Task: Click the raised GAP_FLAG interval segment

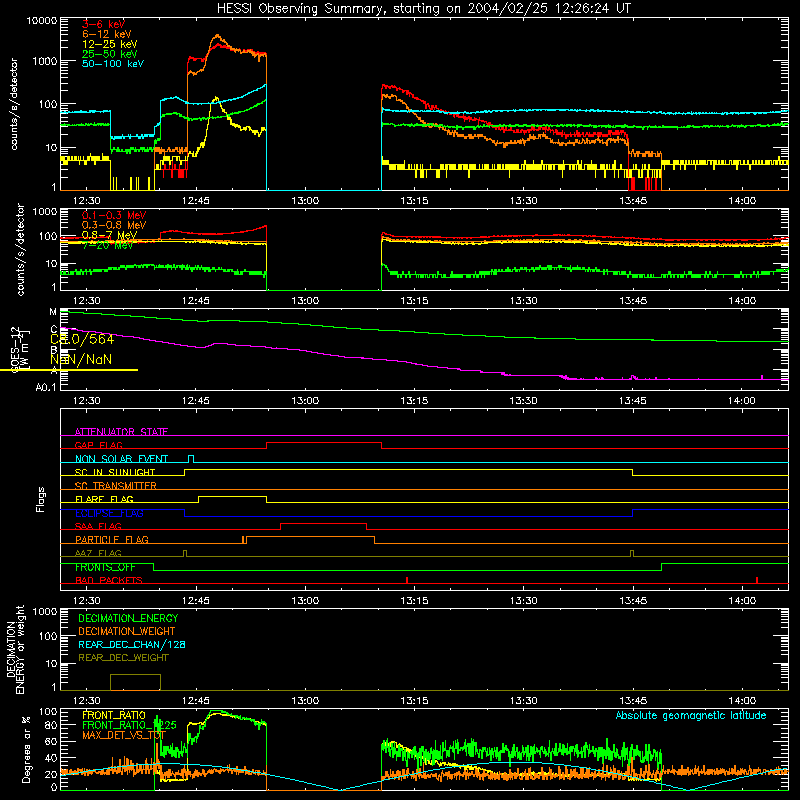Action: click(x=324, y=443)
